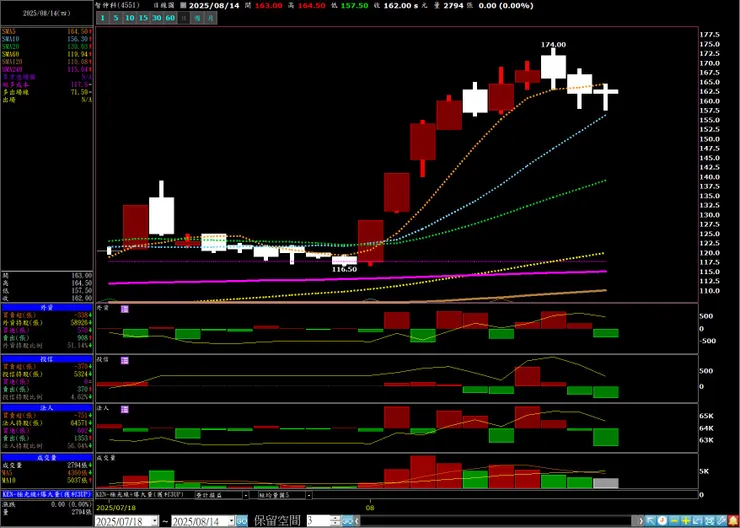Click the 174.00 peak white candlestick
The width and height of the screenshot is (740, 528).
point(553,67)
